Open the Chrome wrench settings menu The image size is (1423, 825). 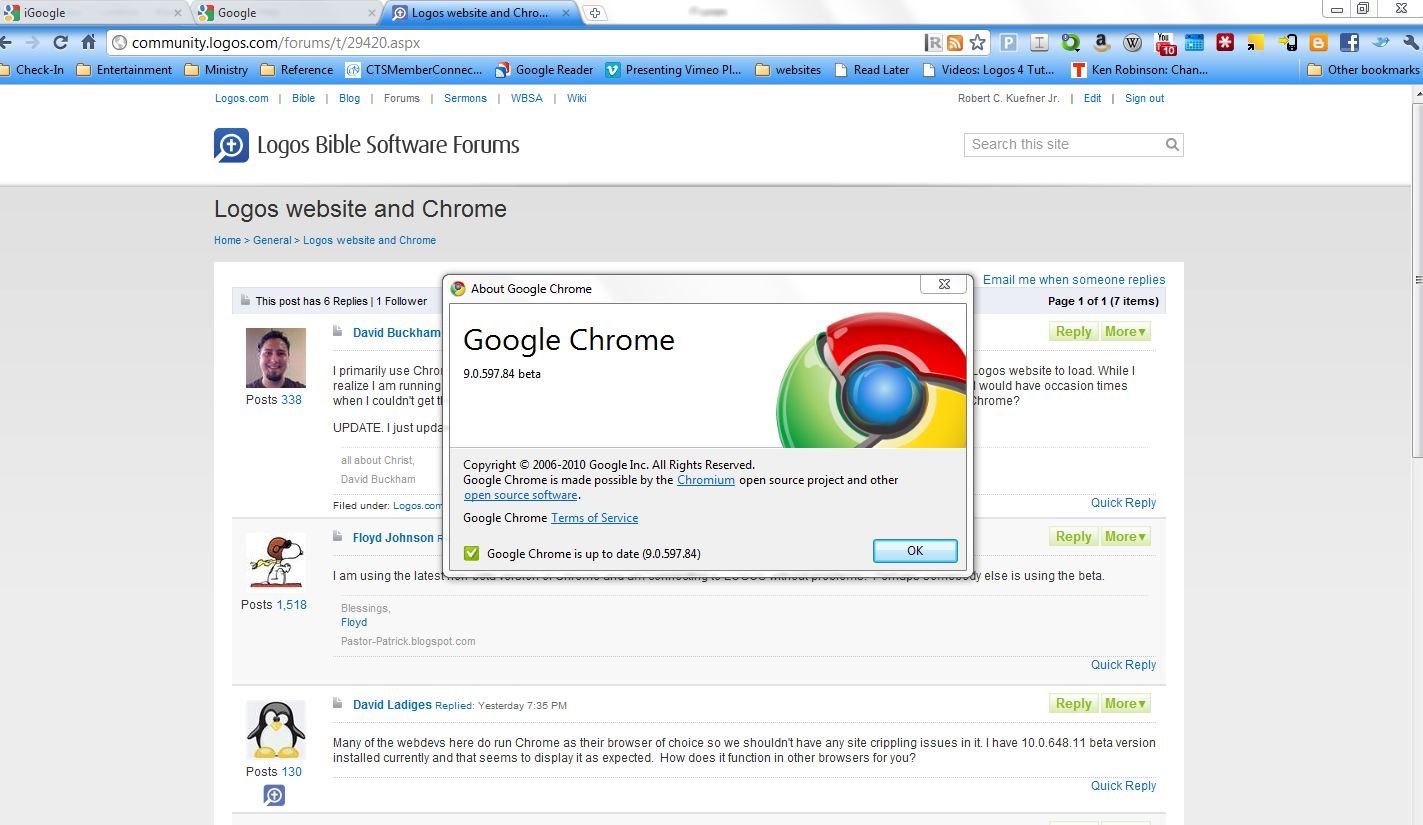pos(1410,43)
